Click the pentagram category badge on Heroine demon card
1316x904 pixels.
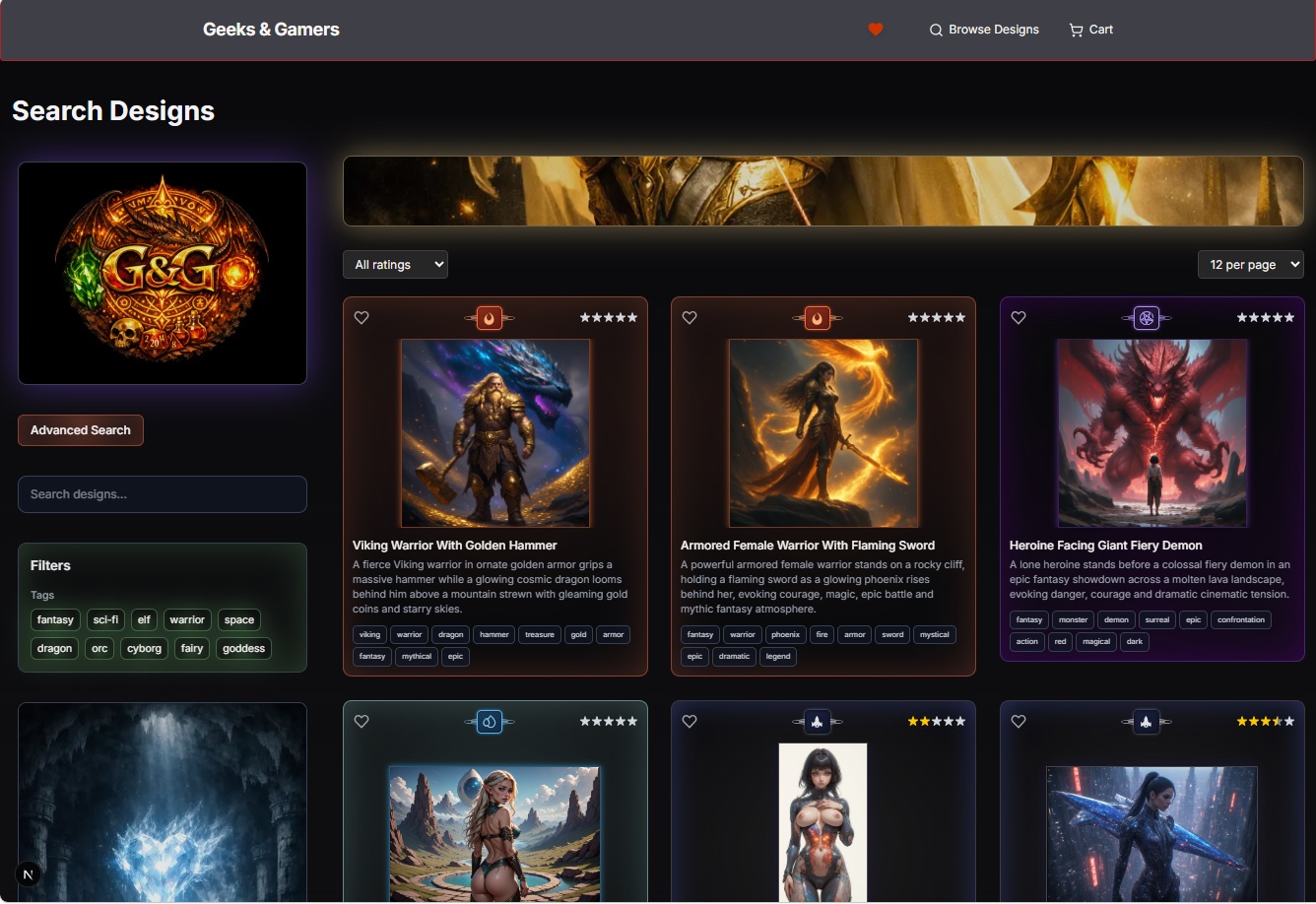tap(1146, 318)
